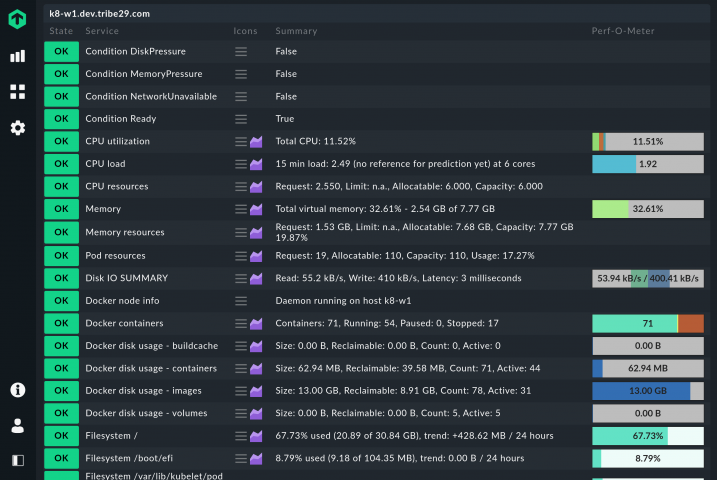
Task: Open the Docker disk usage - images link
Action: [x=143, y=390]
